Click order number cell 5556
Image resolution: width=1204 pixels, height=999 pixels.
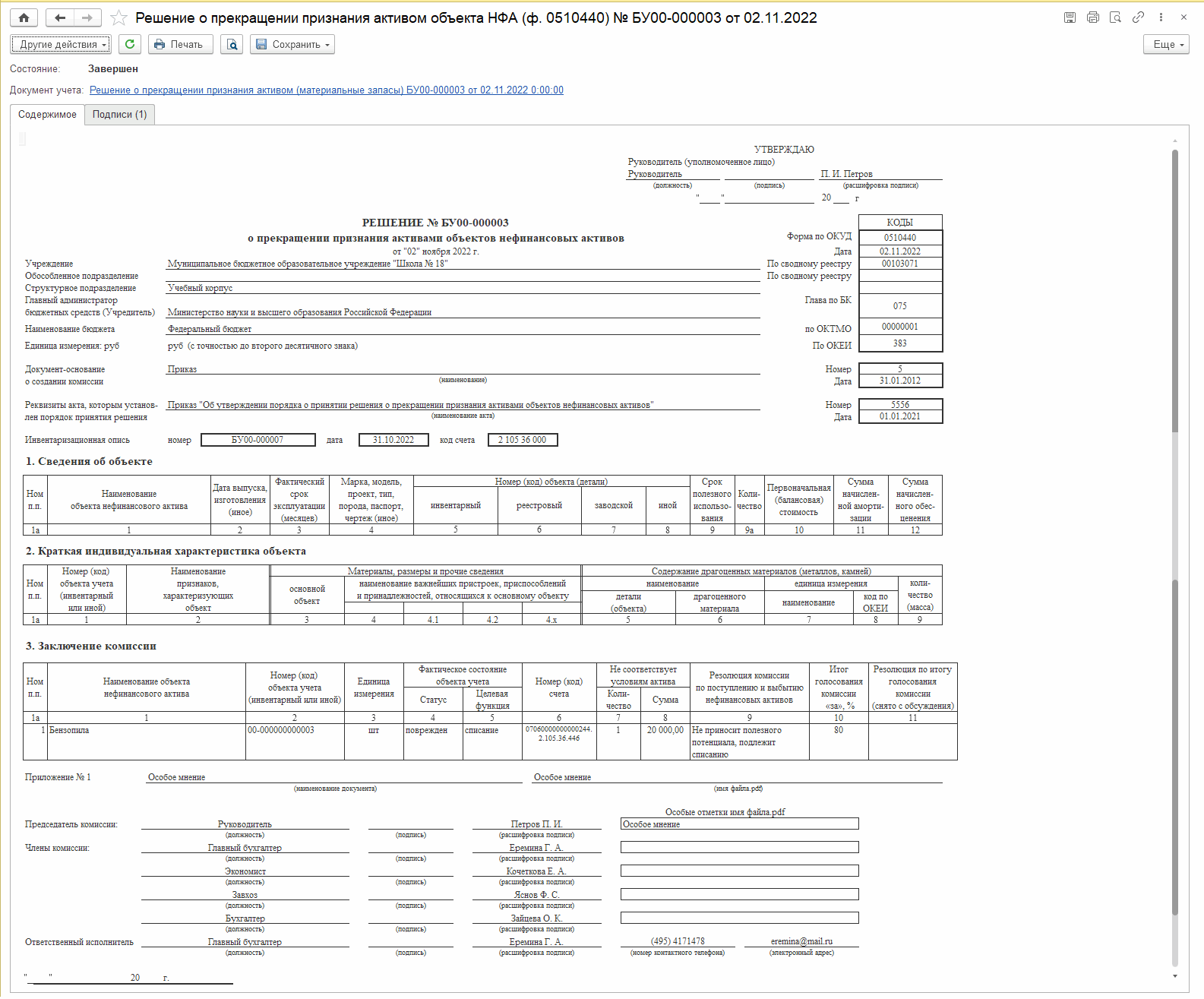tap(900, 405)
